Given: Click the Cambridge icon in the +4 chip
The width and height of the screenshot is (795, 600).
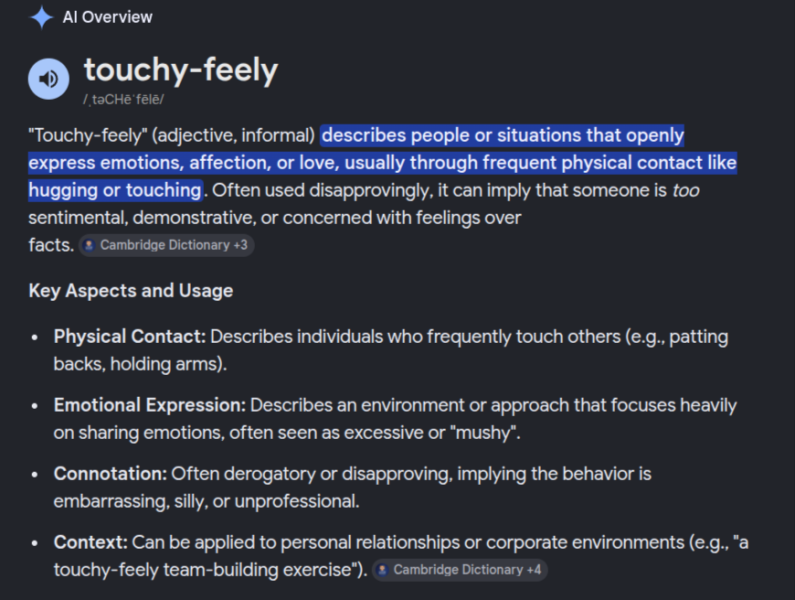Looking at the screenshot, I should click(383, 570).
